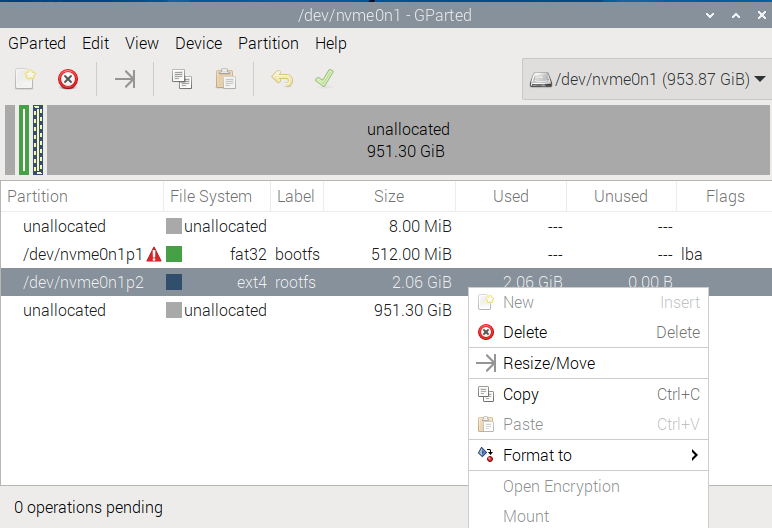772x528 pixels.
Task: Click the green fat32 color swatch
Action: coord(174,254)
